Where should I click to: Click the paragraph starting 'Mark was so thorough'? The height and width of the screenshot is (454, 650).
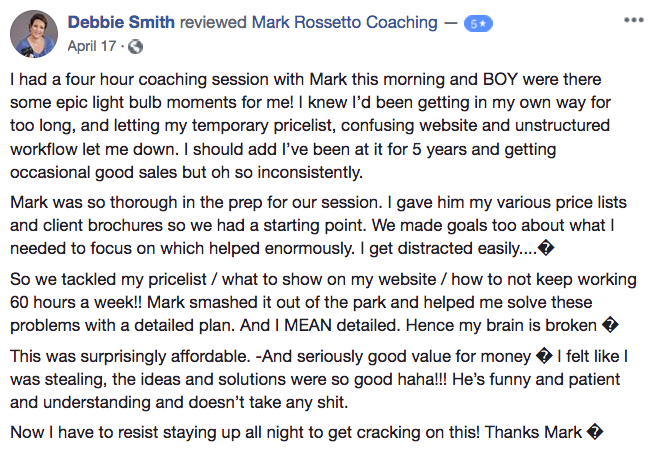(318, 225)
